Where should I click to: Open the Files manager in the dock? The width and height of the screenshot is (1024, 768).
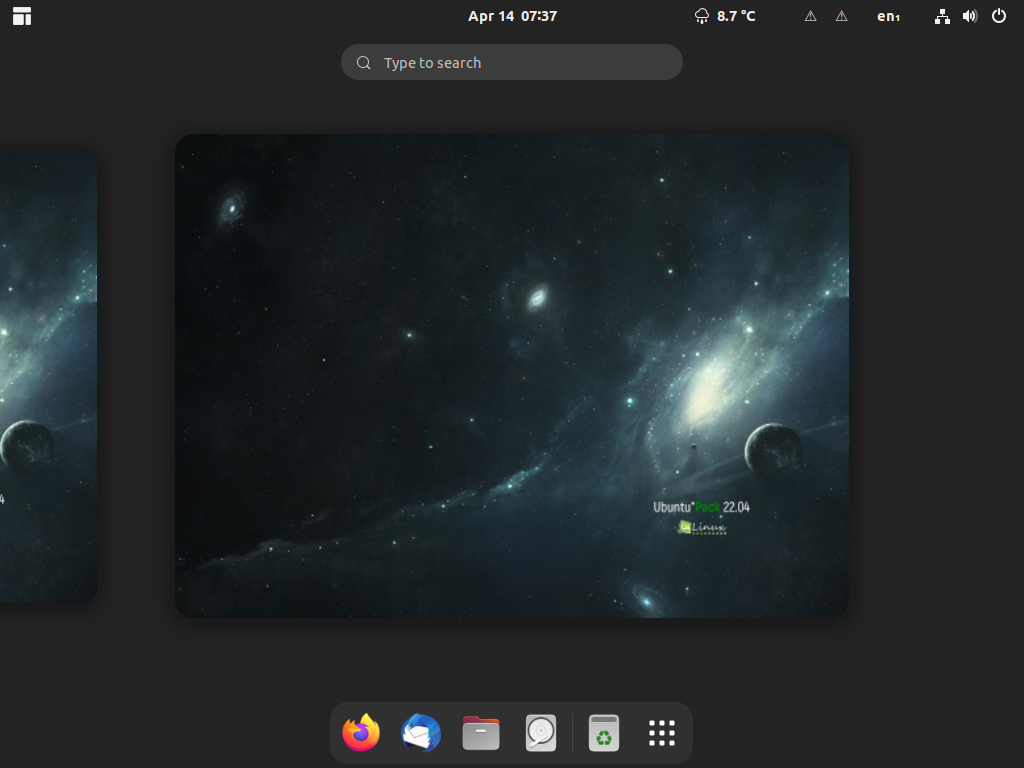[481, 733]
